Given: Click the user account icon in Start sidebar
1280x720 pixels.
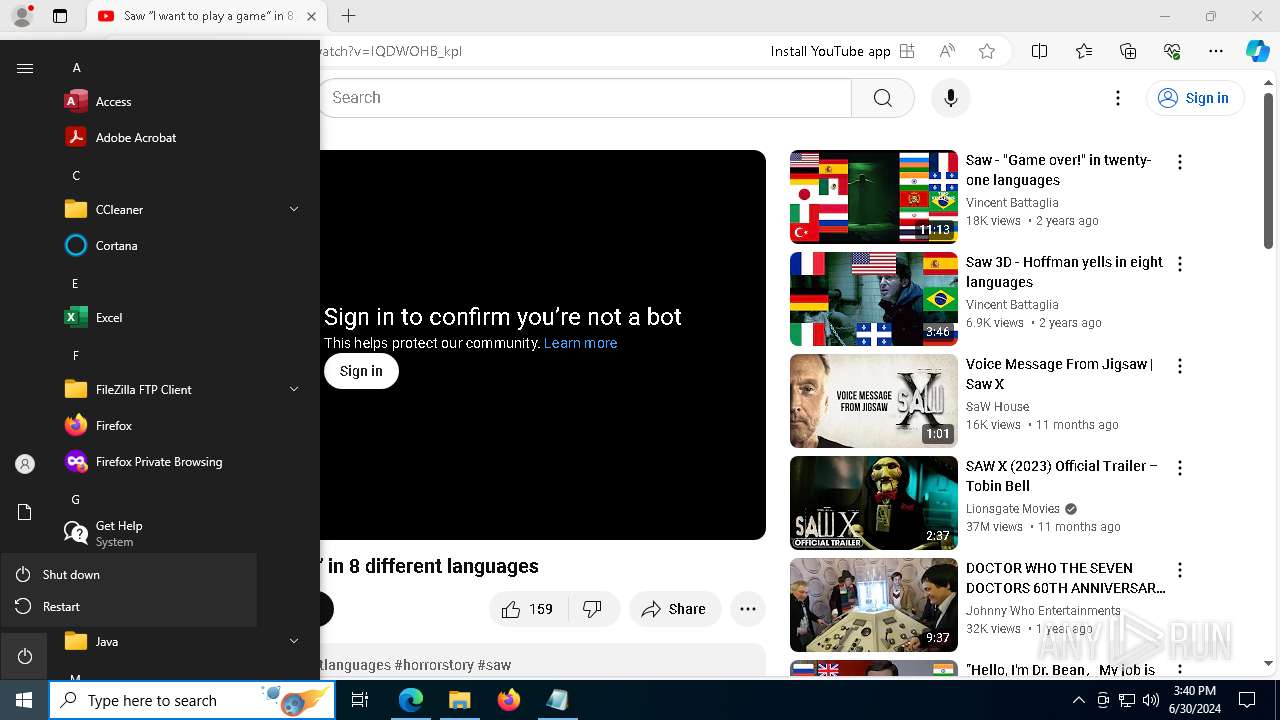Looking at the screenshot, I should click(25, 464).
